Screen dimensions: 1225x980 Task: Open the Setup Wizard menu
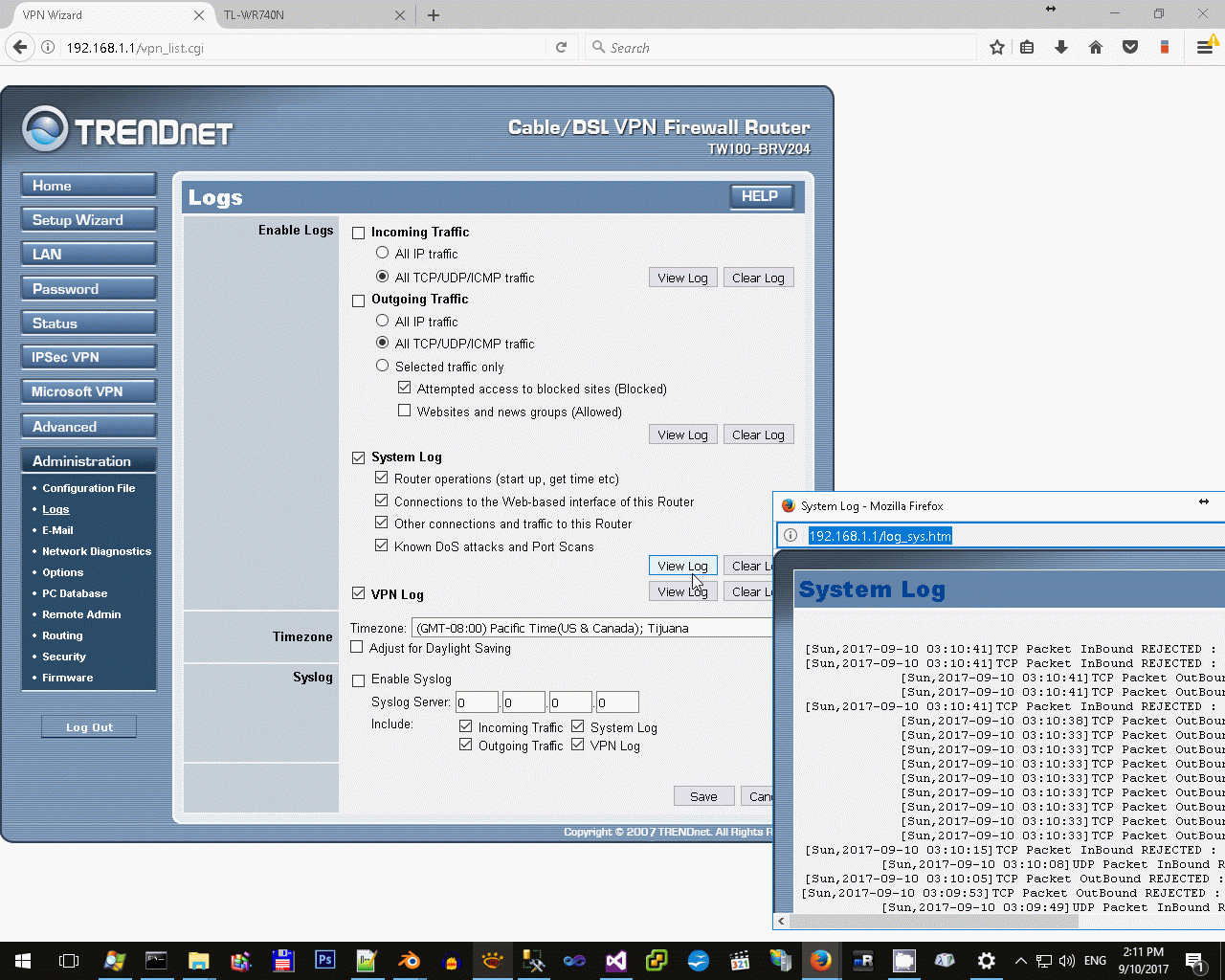click(x=89, y=220)
